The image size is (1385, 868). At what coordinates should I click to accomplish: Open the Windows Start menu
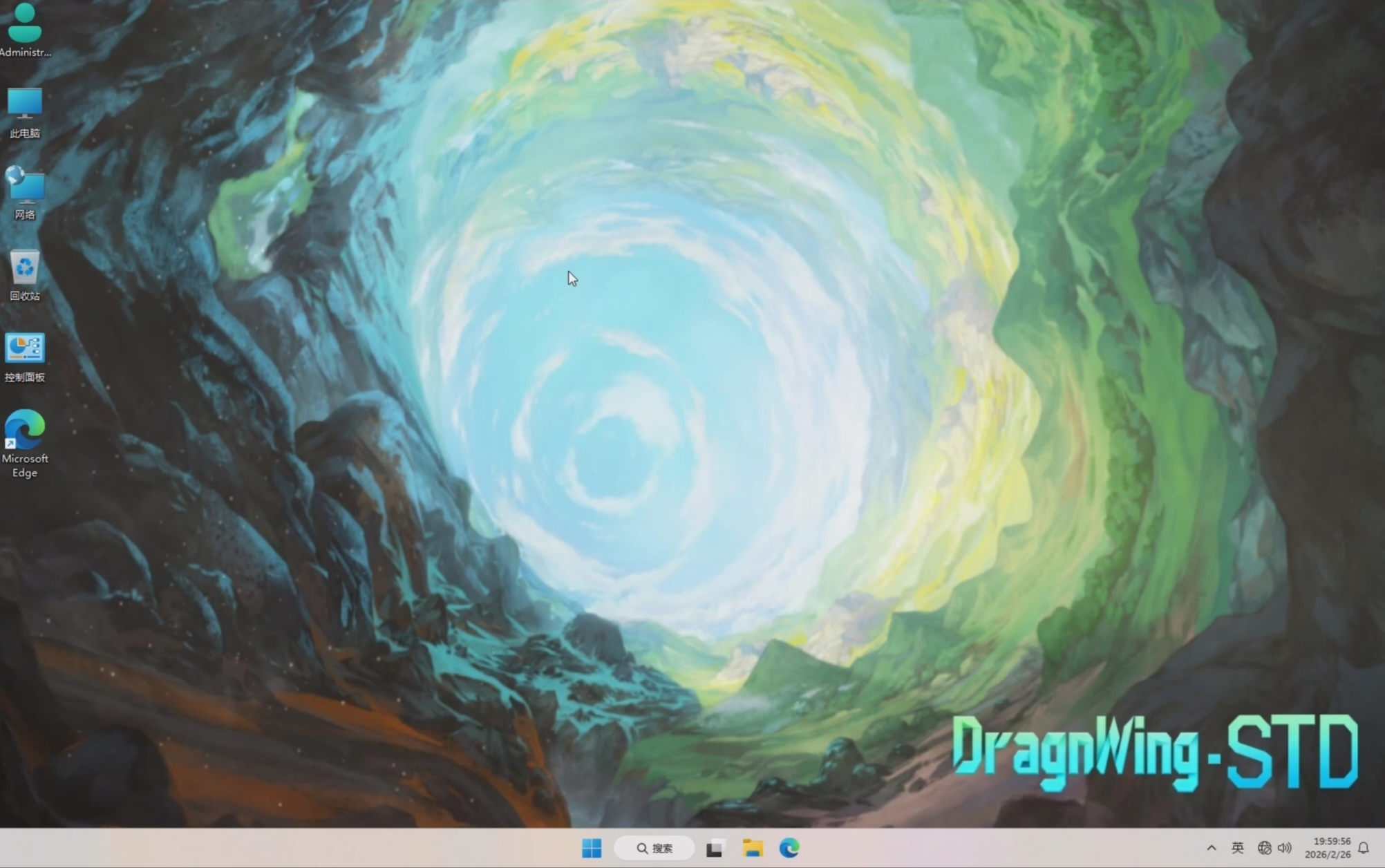(x=592, y=848)
